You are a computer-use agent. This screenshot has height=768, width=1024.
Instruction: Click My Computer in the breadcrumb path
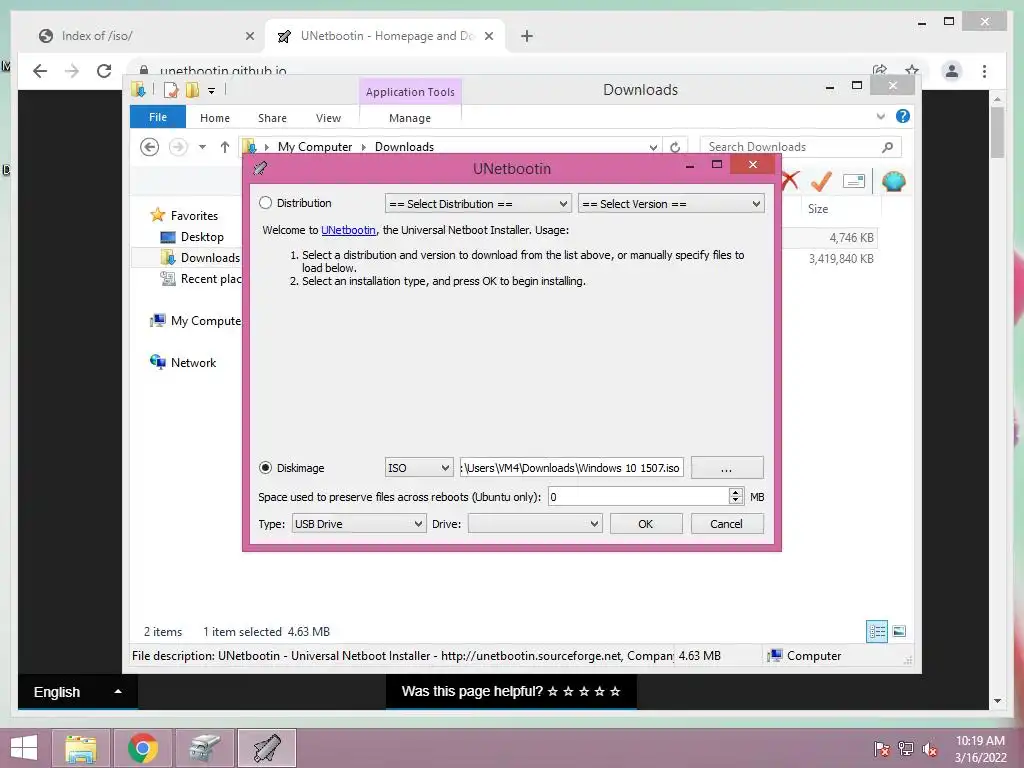point(315,147)
